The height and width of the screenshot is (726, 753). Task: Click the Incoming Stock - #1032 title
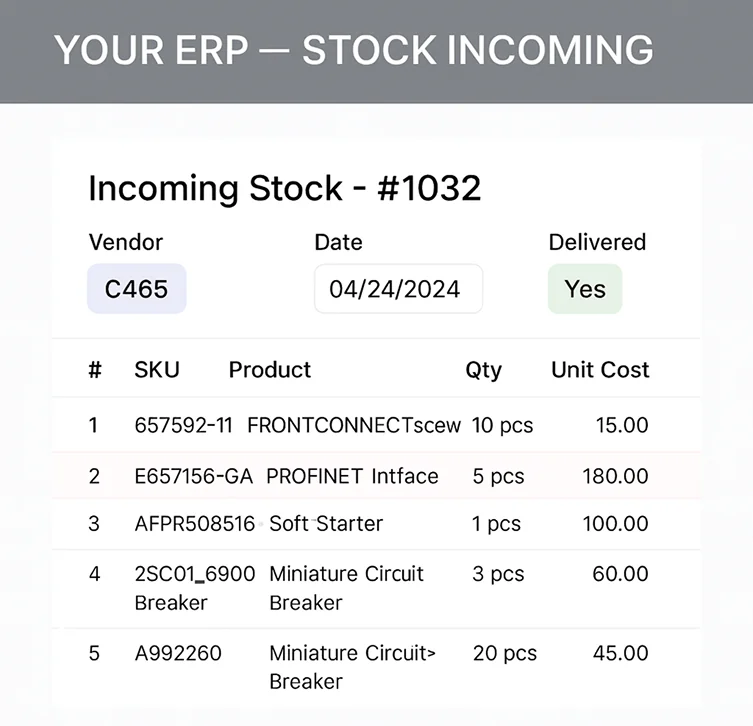(285, 188)
